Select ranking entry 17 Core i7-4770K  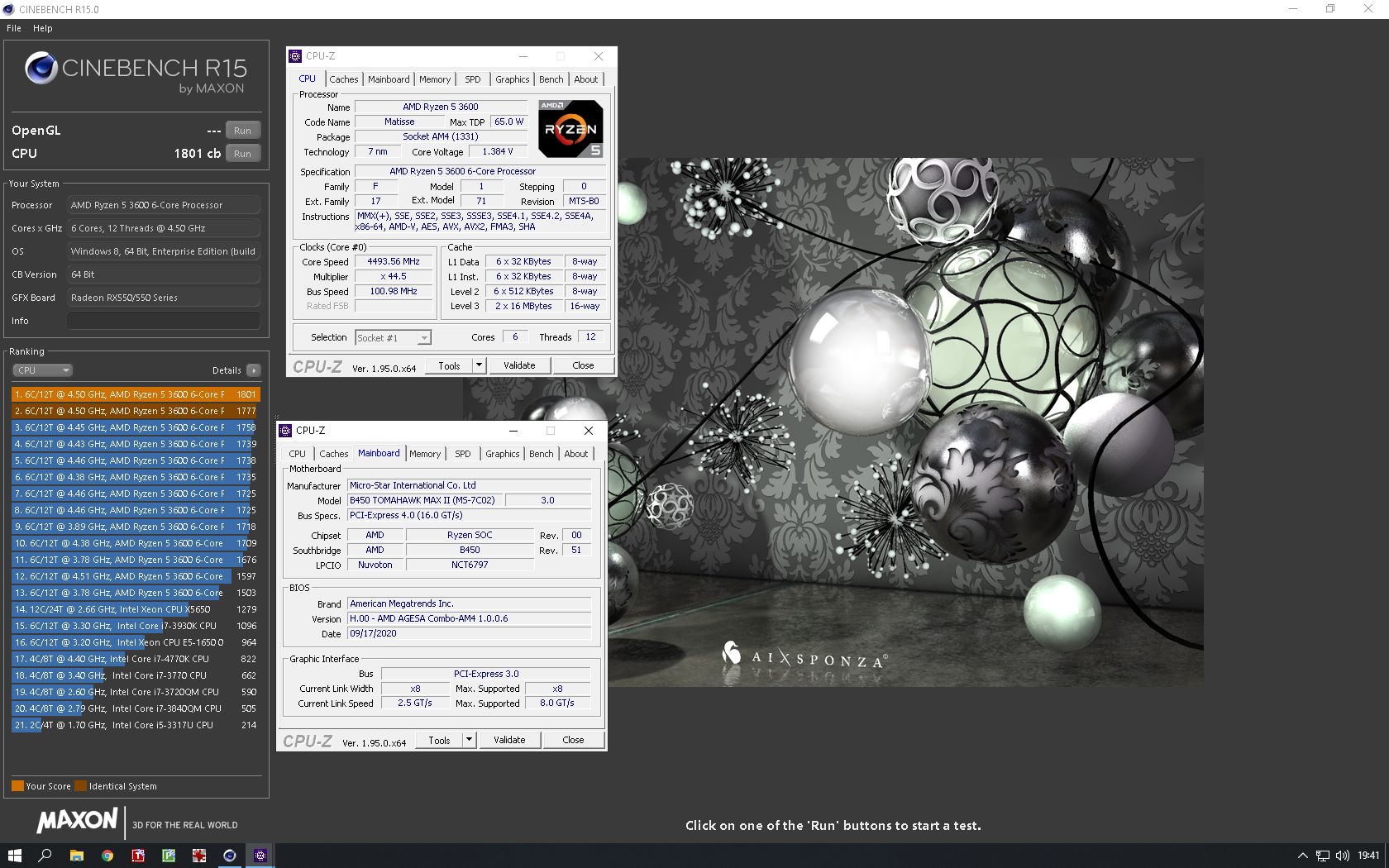[x=136, y=659]
